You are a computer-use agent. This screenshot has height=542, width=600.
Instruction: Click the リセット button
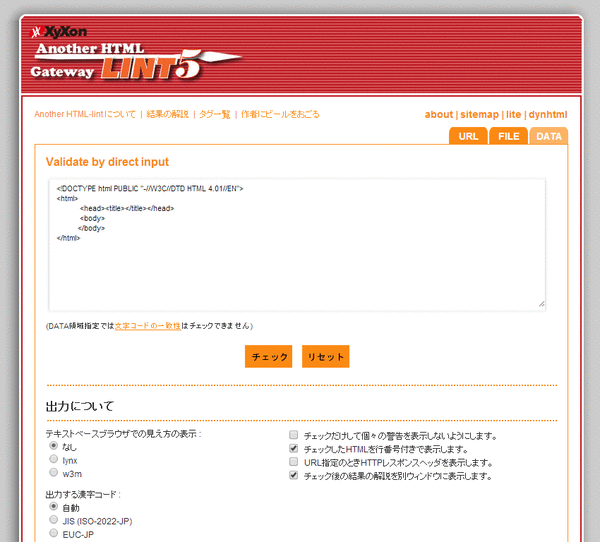click(x=326, y=356)
